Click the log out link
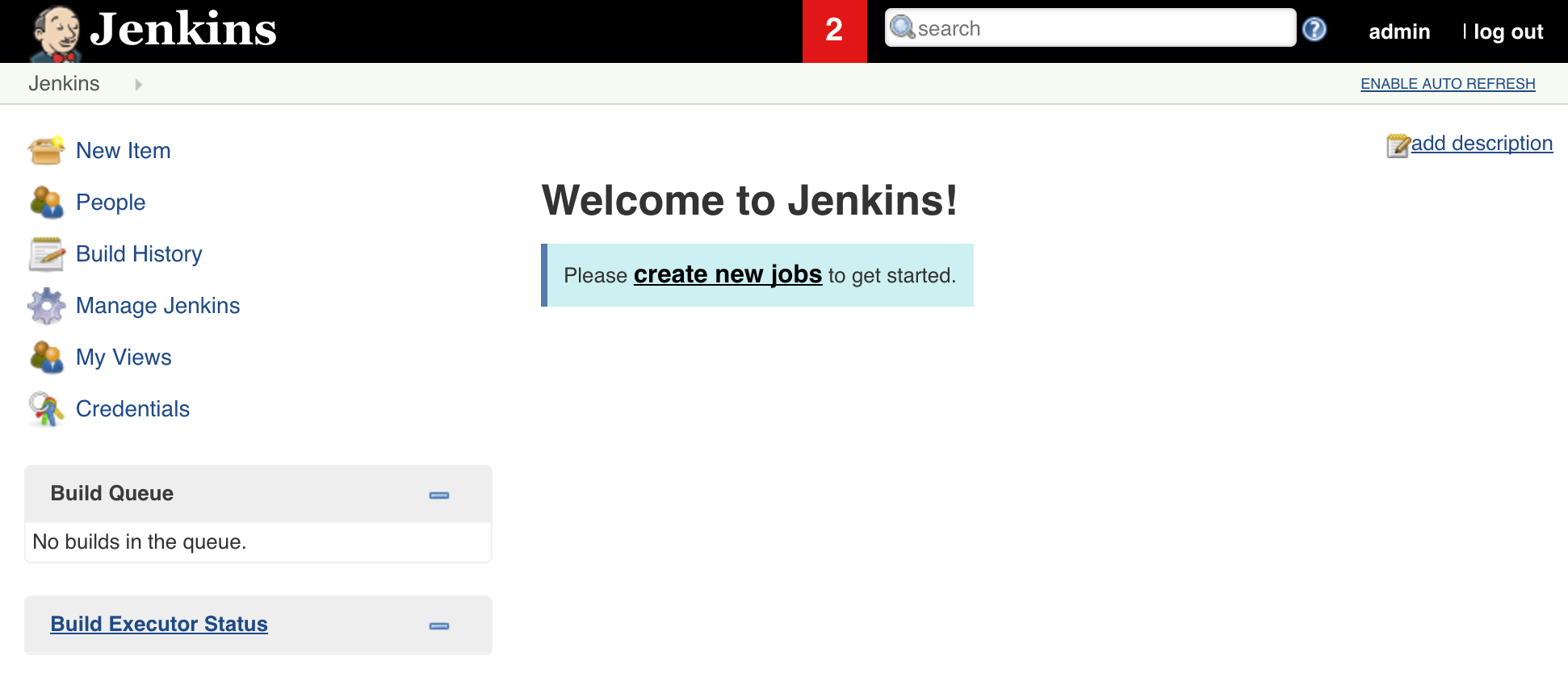1568x694 pixels. point(1508,31)
